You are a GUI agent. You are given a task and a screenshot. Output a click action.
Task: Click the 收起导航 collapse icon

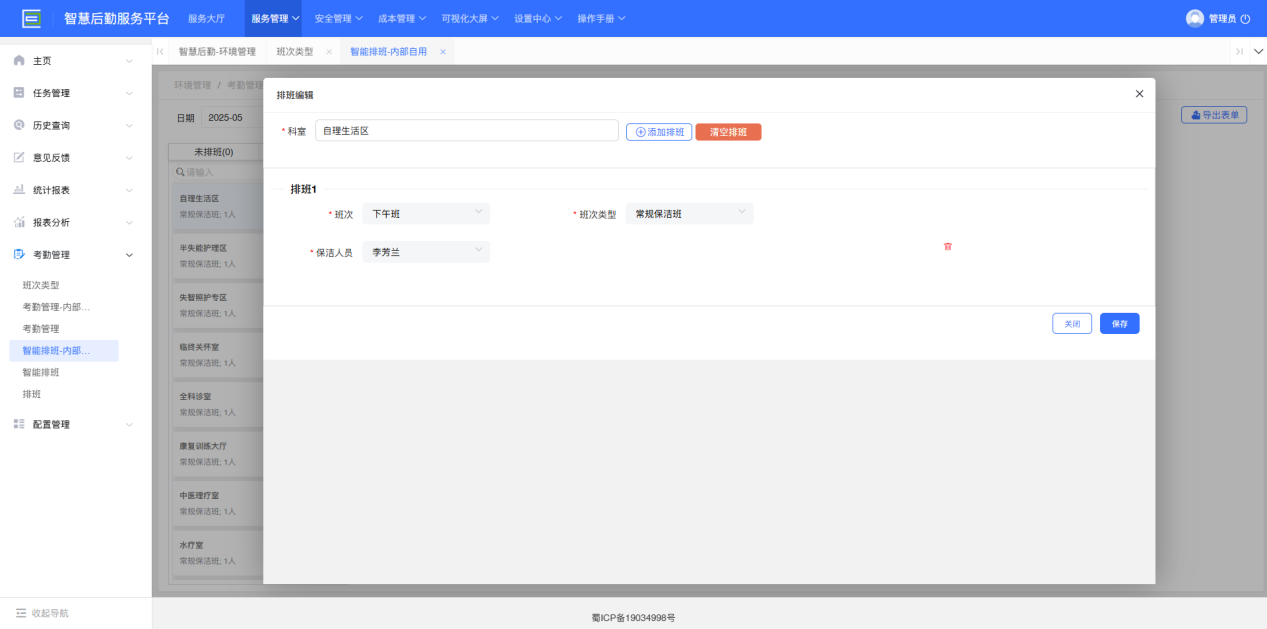(x=20, y=613)
